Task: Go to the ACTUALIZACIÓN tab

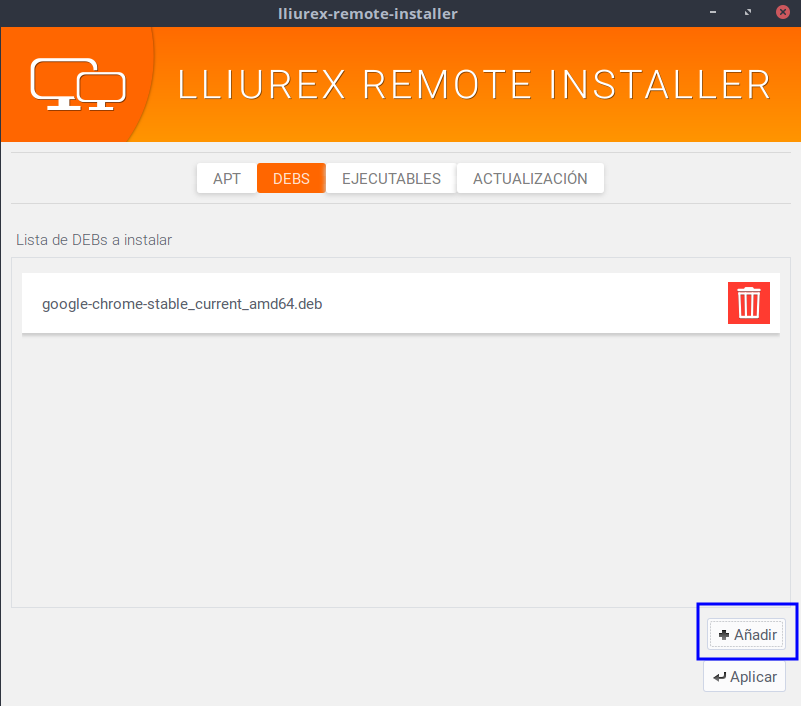Action: [530, 179]
